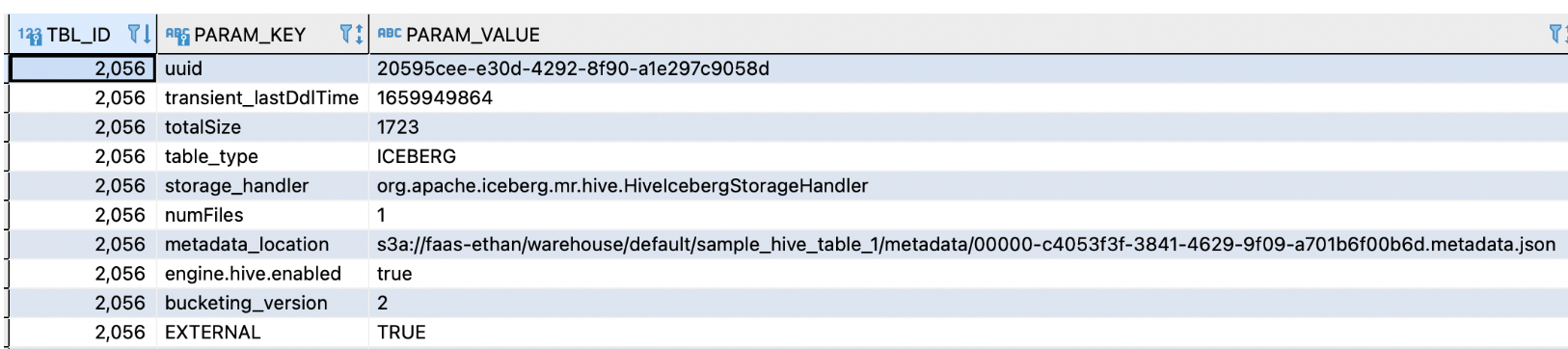Select the row marker for the EXTERNAL row
Viewport: 1568px width, 349px height.
tap(8, 333)
